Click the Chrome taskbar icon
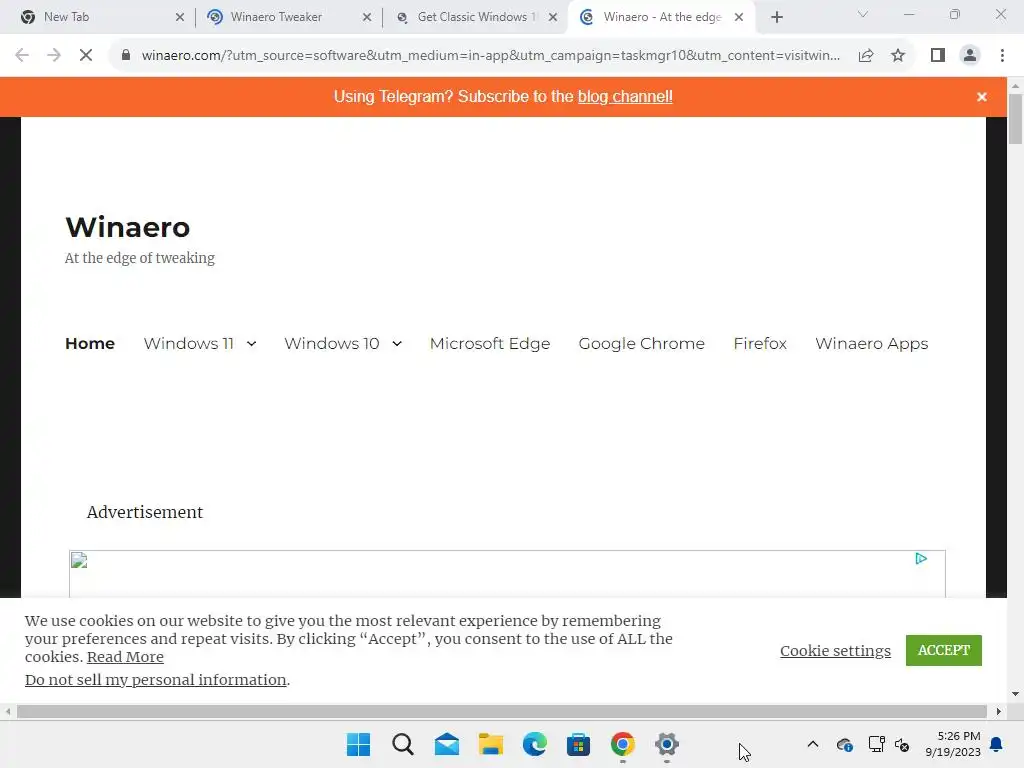Image resolution: width=1024 pixels, height=768 pixels. pyautogui.click(x=622, y=744)
